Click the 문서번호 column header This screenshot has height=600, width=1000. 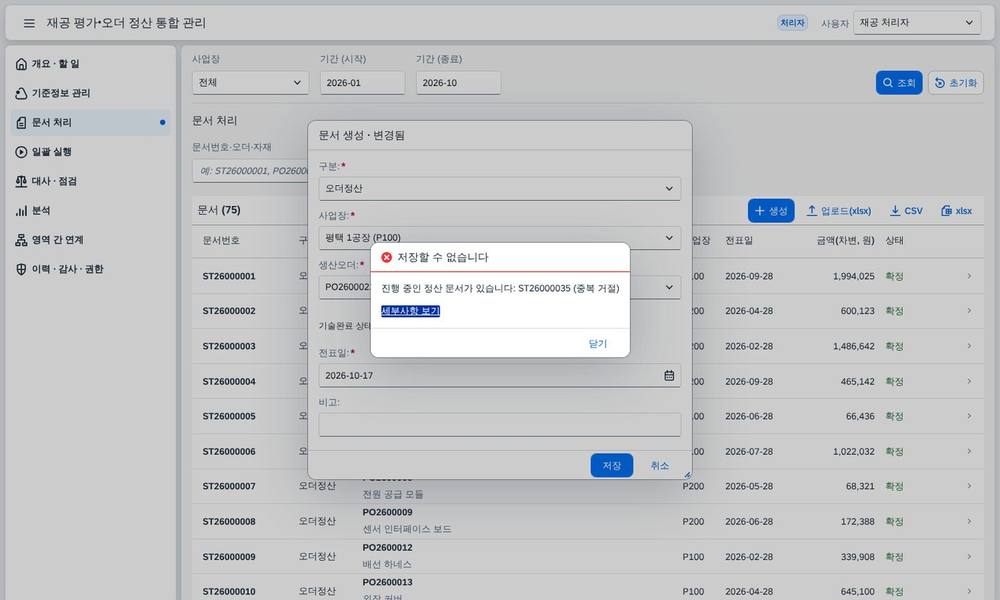[221, 240]
